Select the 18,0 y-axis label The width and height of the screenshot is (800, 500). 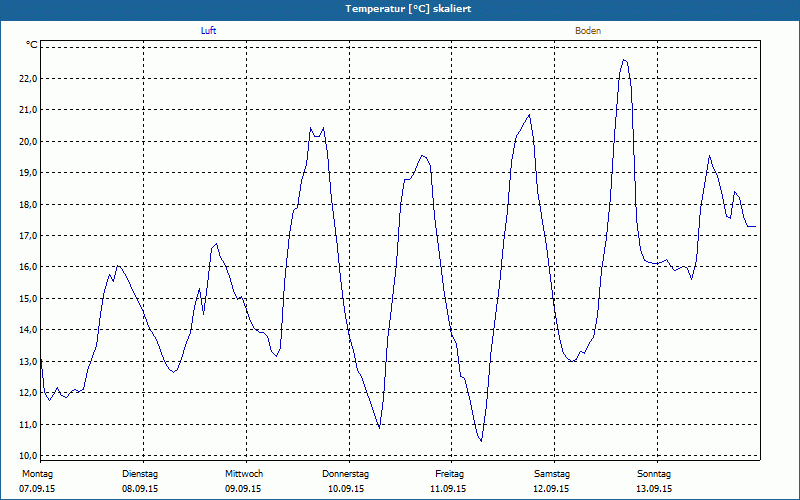click(28, 205)
